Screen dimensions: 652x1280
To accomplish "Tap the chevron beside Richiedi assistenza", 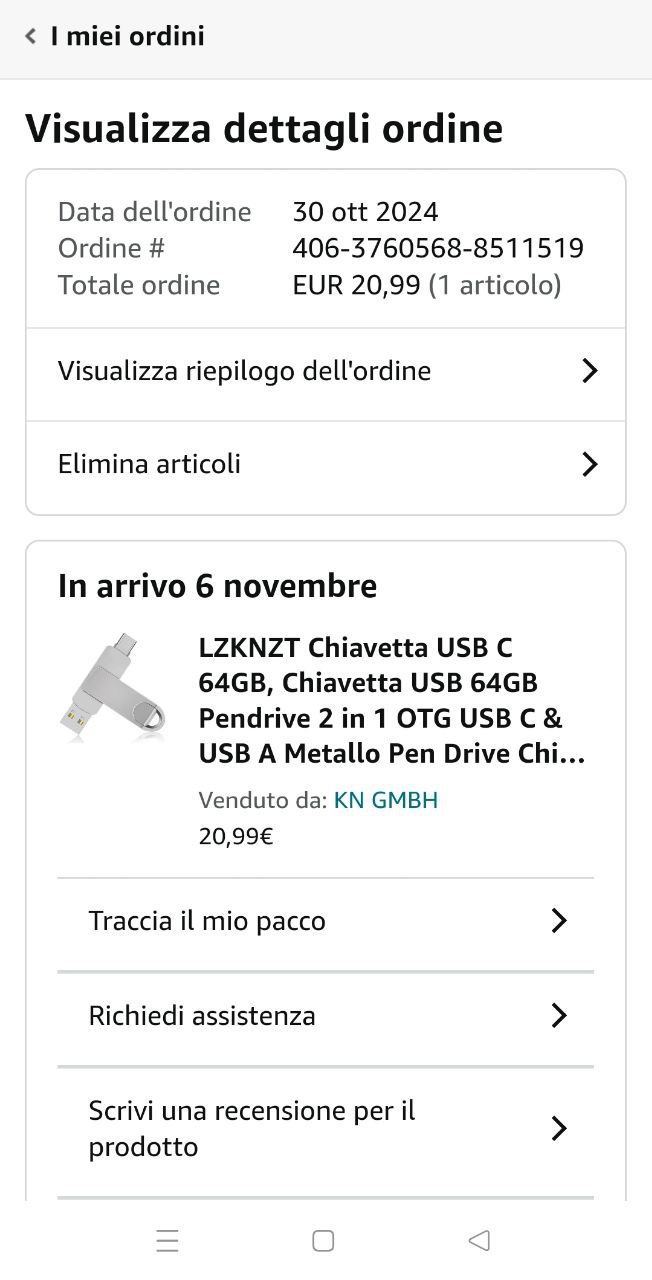I will point(559,1016).
